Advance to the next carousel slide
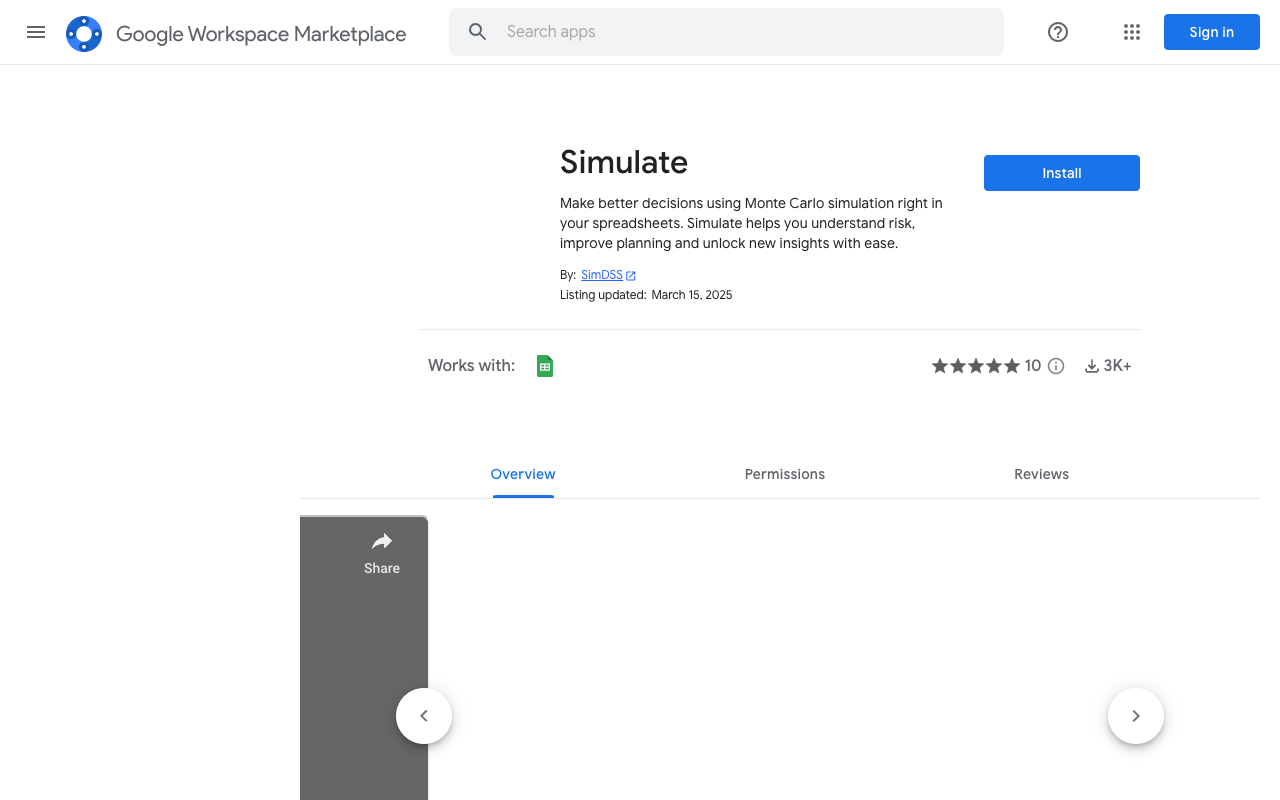Image resolution: width=1280 pixels, height=800 pixels. (x=1136, y=716)
